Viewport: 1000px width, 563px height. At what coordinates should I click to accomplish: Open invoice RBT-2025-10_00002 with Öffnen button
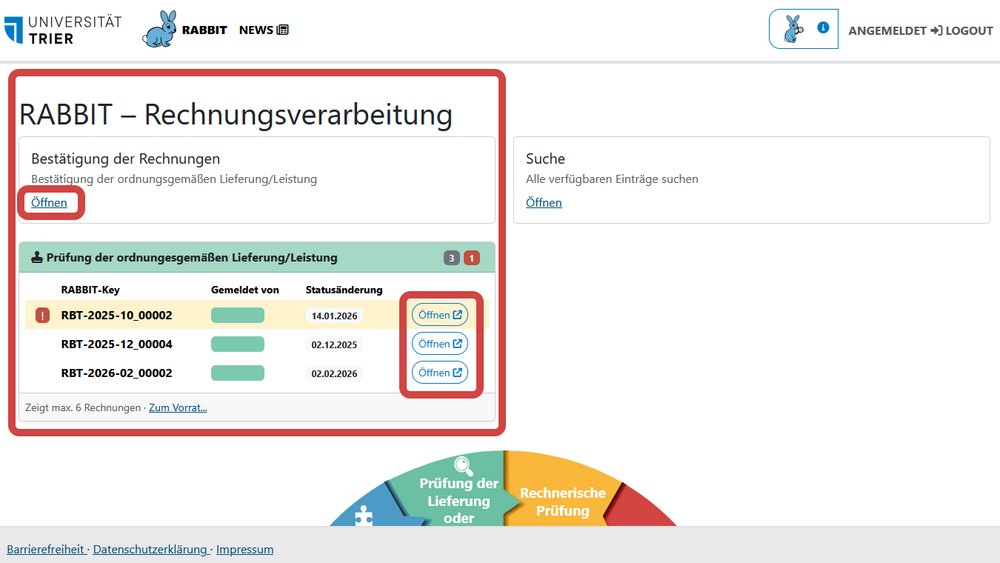(x=439, y=315)
